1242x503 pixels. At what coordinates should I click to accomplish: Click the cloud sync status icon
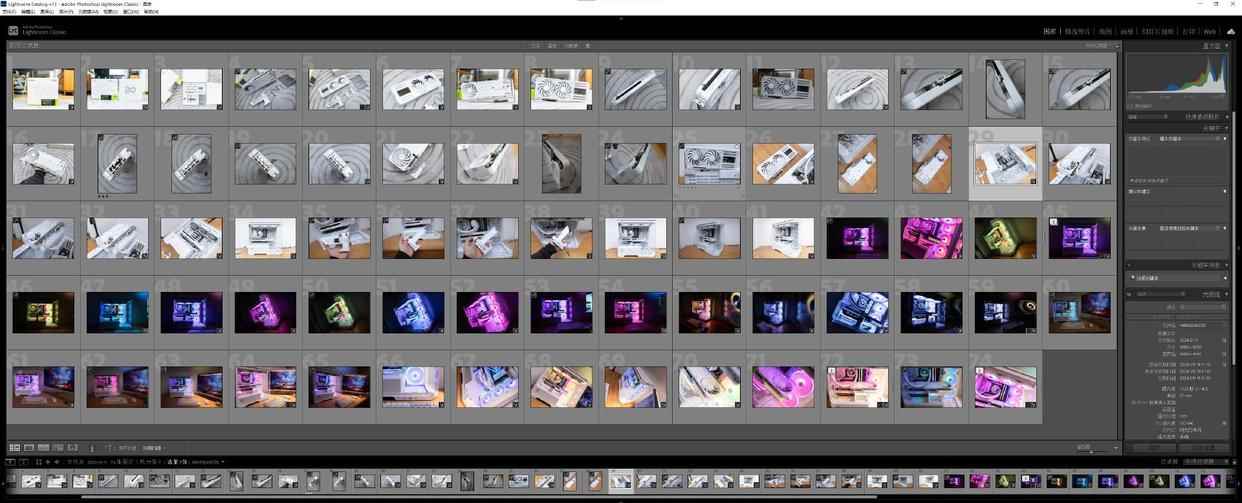pyautogui.click(x=1230, y=31)
